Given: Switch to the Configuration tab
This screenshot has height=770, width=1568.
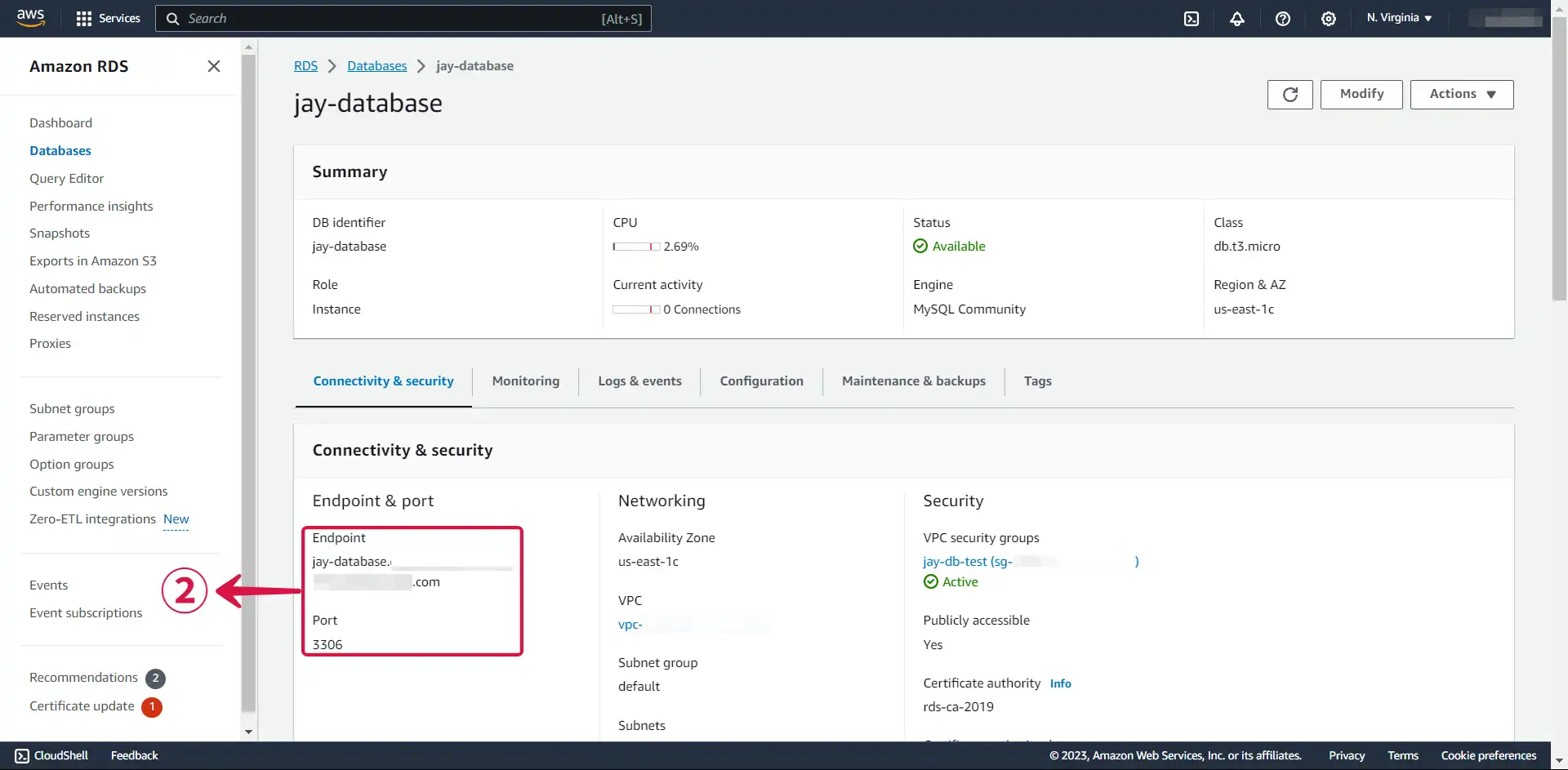Looking at the screenshot, I should click(x=762, y=381).
